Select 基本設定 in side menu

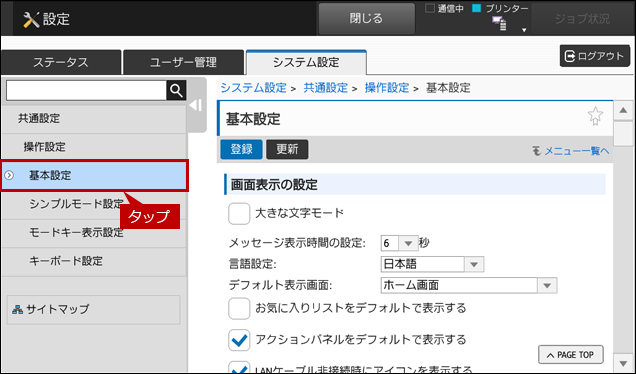coord(95,176)
